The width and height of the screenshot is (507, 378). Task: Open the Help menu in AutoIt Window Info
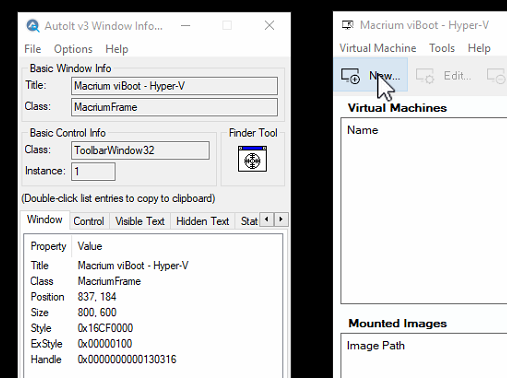[x=117, y=49]
